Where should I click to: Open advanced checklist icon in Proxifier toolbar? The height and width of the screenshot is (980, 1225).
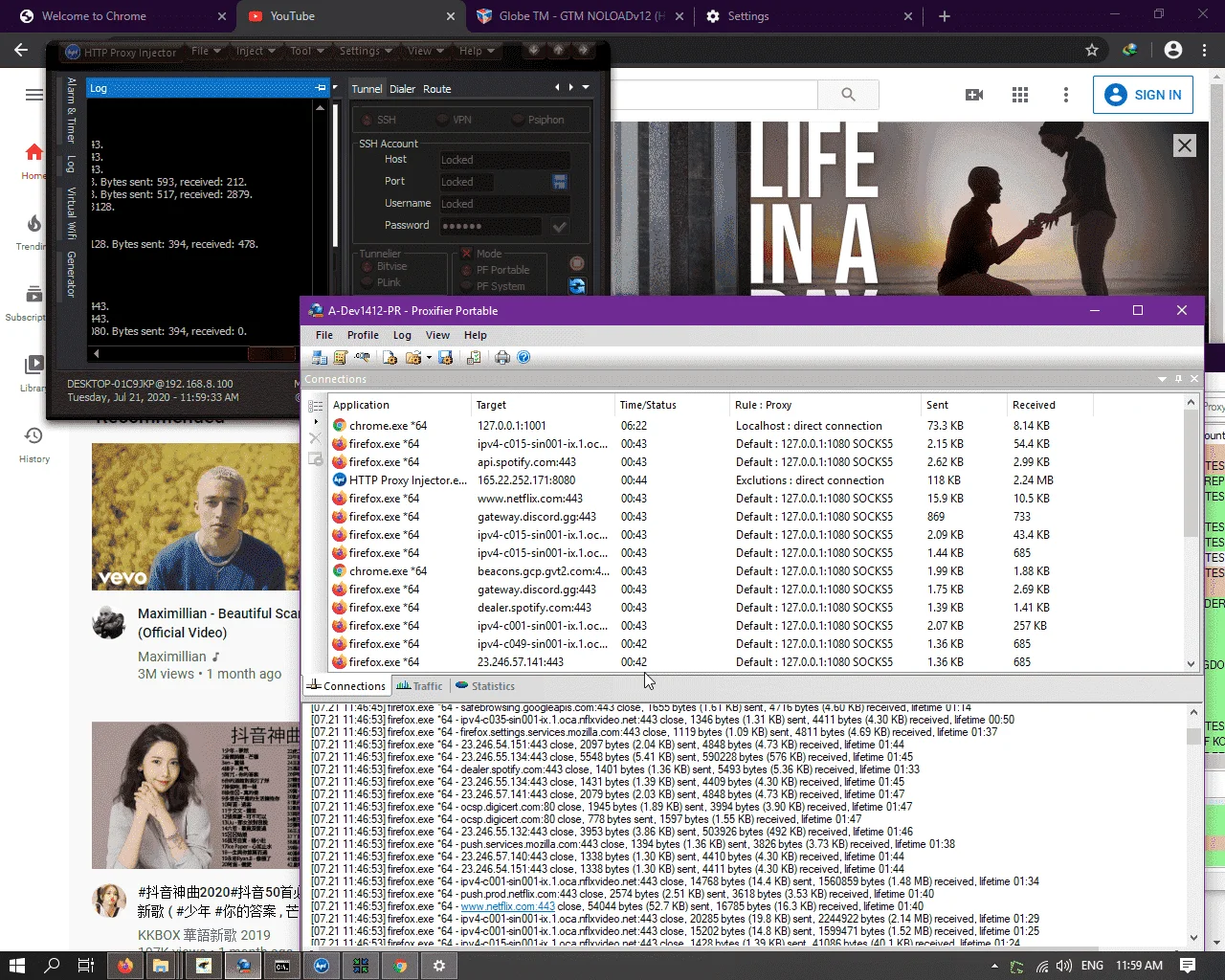[474, 357]
